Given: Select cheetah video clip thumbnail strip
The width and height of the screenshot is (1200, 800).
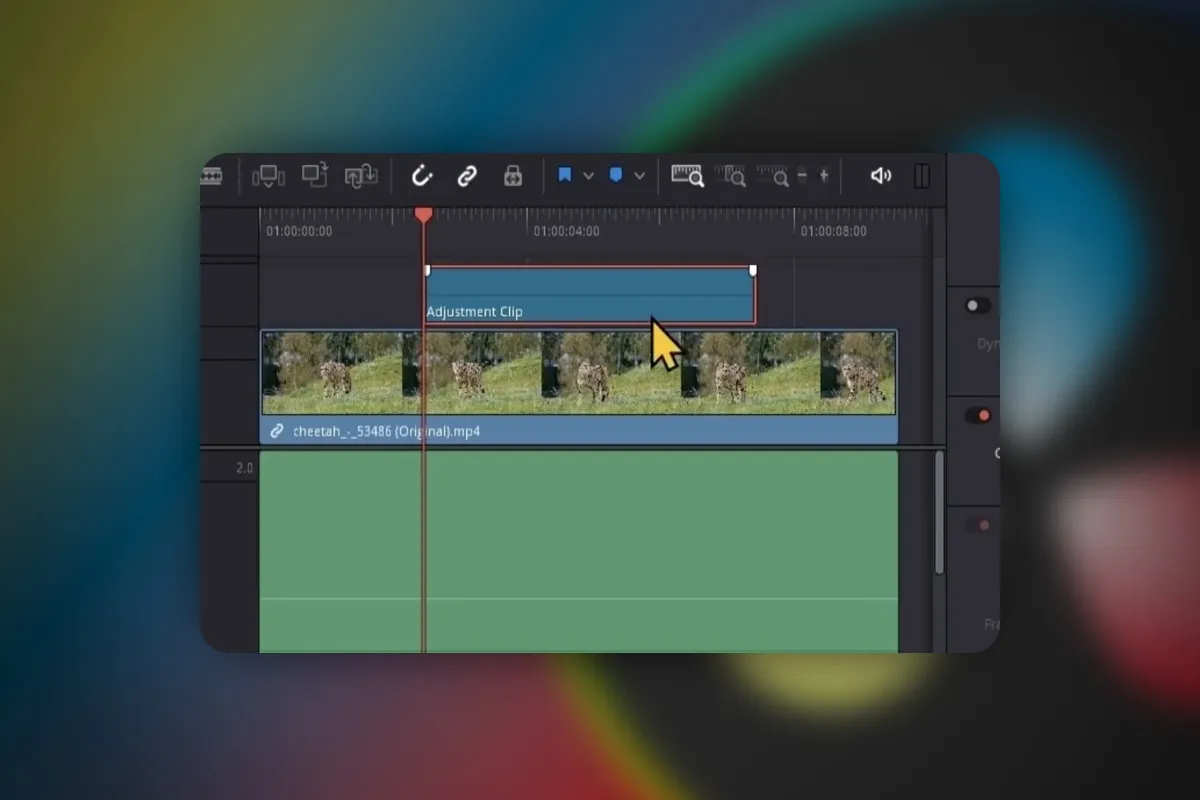Looking at the screenshot, I should [579, 373].
